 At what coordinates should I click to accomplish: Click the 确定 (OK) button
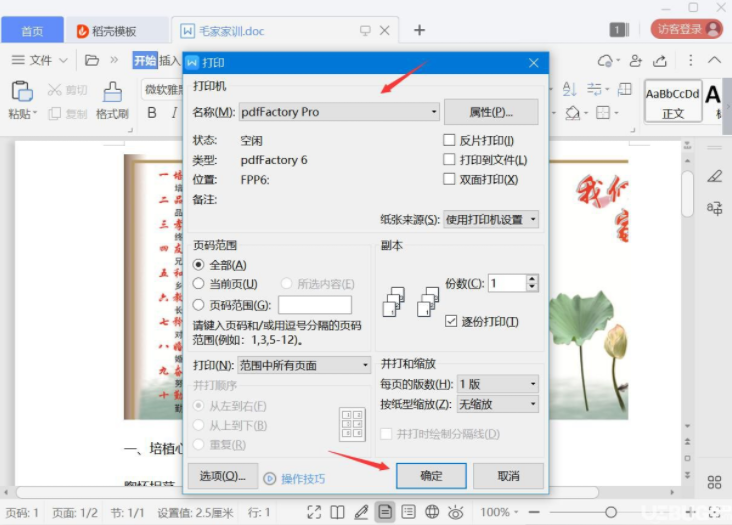pos(431,476)
